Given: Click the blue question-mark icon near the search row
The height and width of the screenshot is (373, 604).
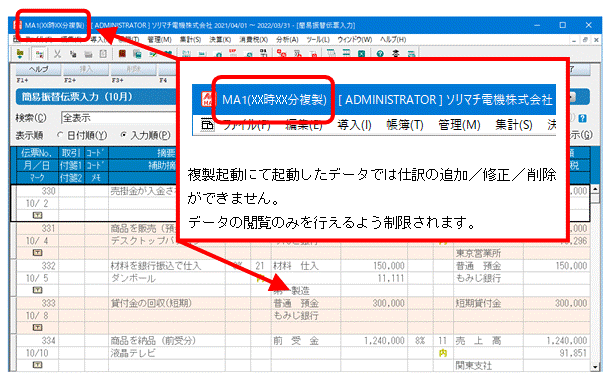Looking at the screenshot, I should click(x=582, y=118).
